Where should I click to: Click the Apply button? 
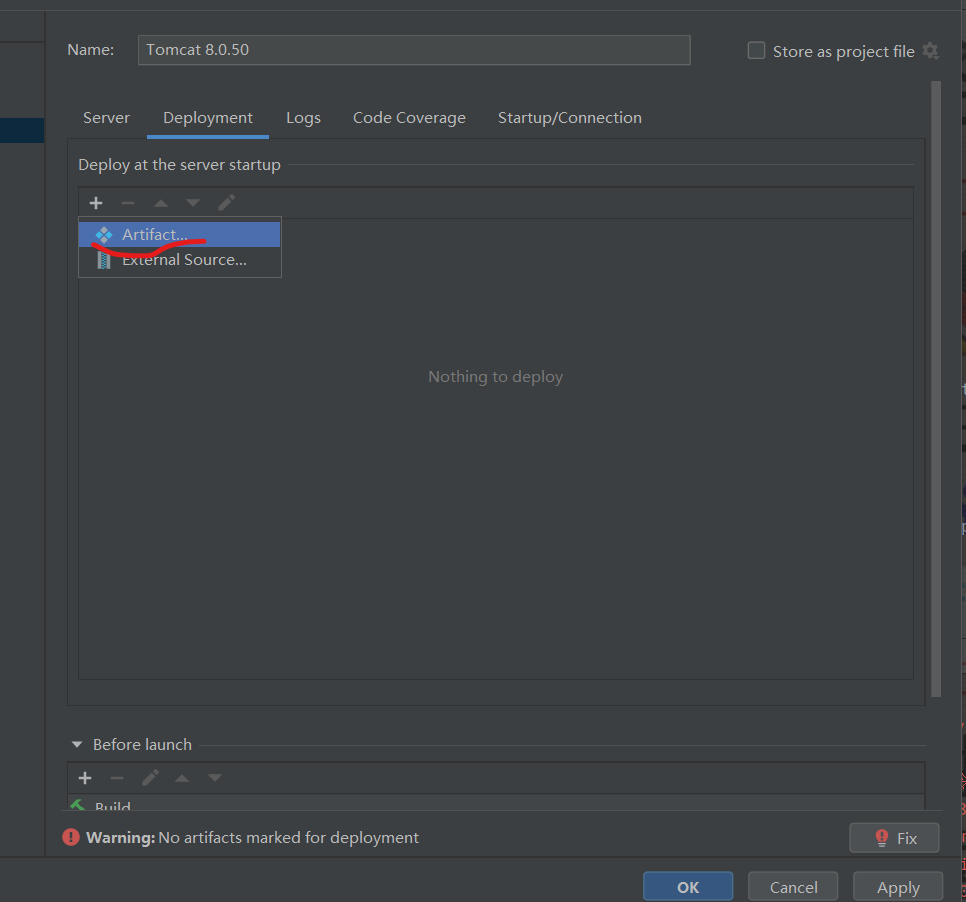pyautogui.click(x=898, y=887)
